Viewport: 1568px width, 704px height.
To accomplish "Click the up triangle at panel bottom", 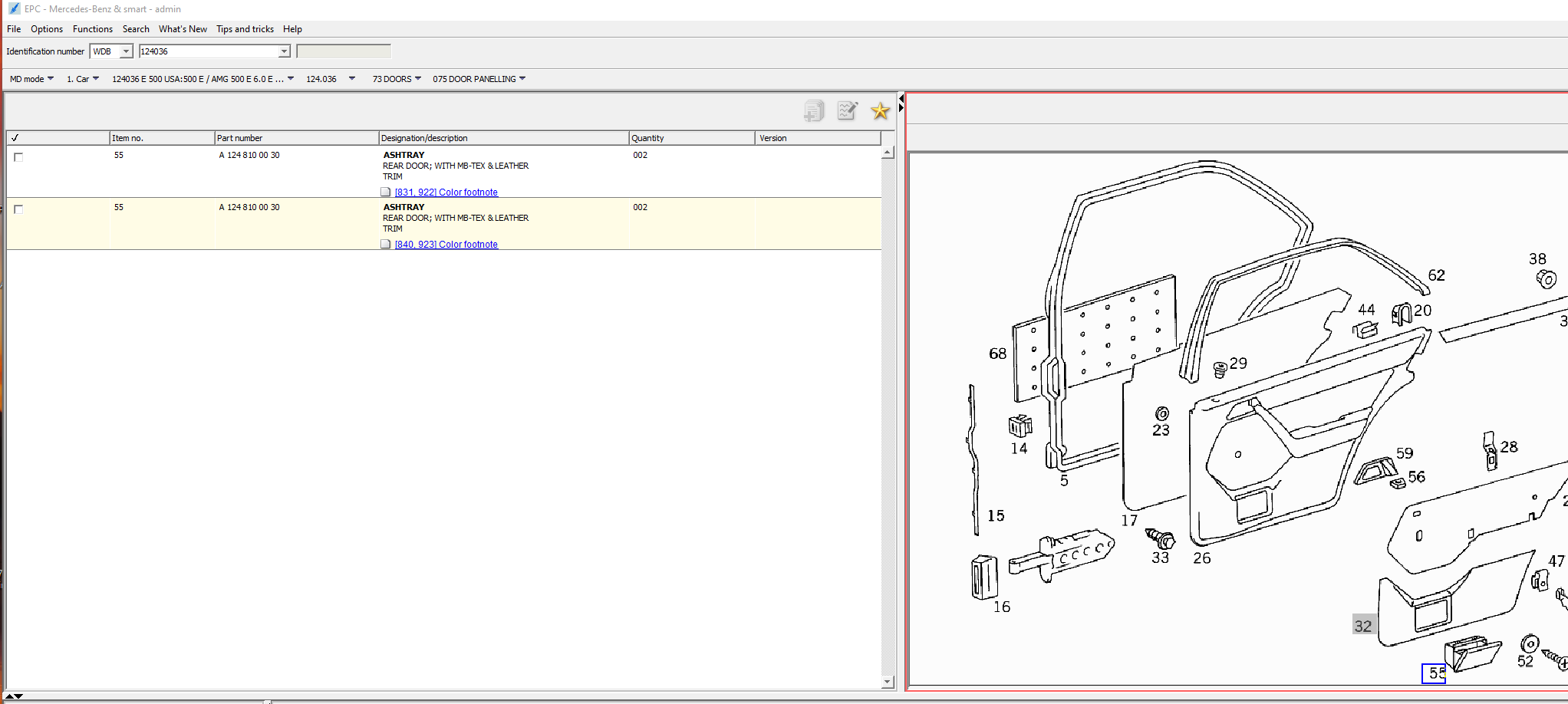I will [x=9, y=696].
